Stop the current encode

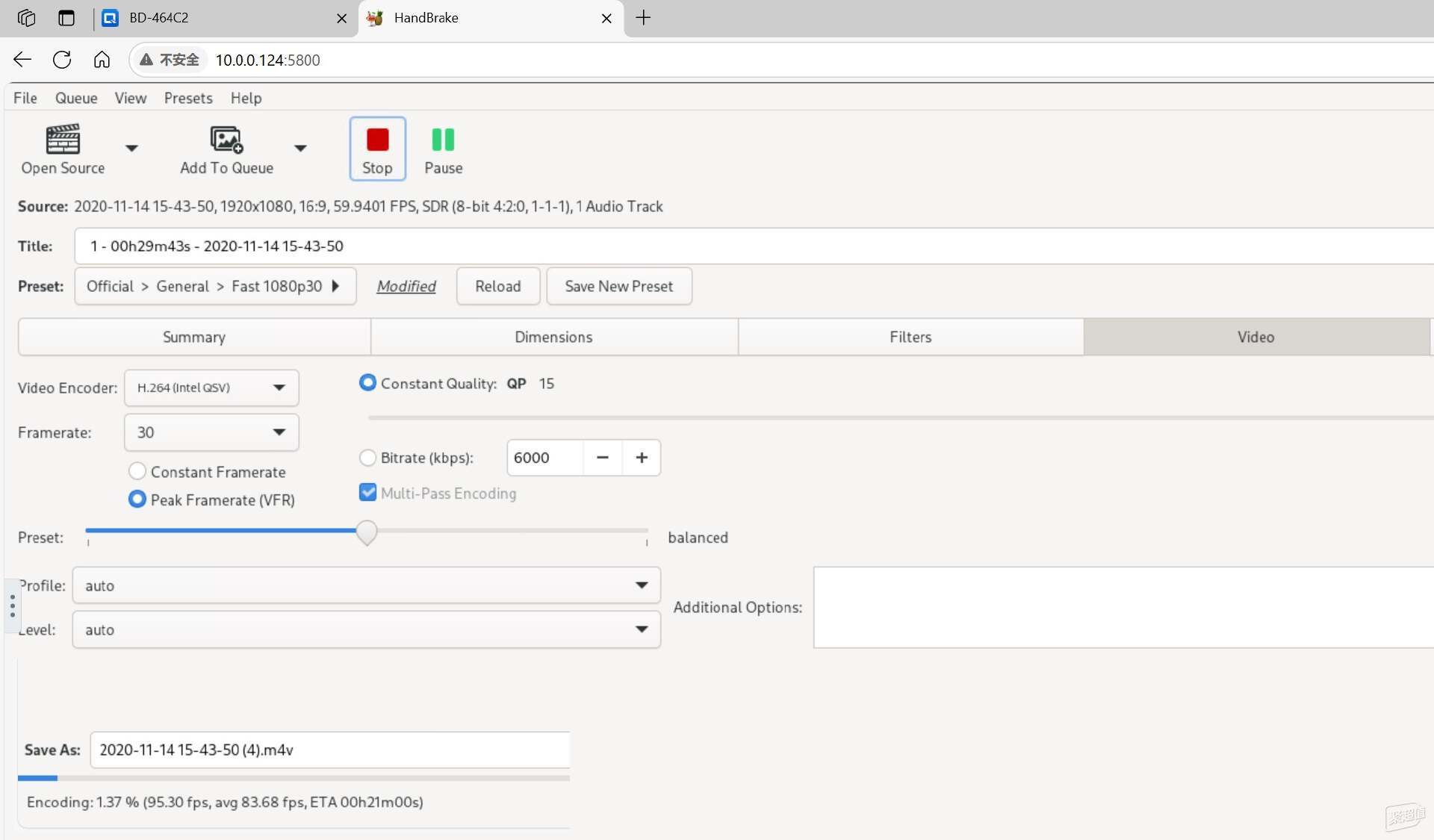377,149
